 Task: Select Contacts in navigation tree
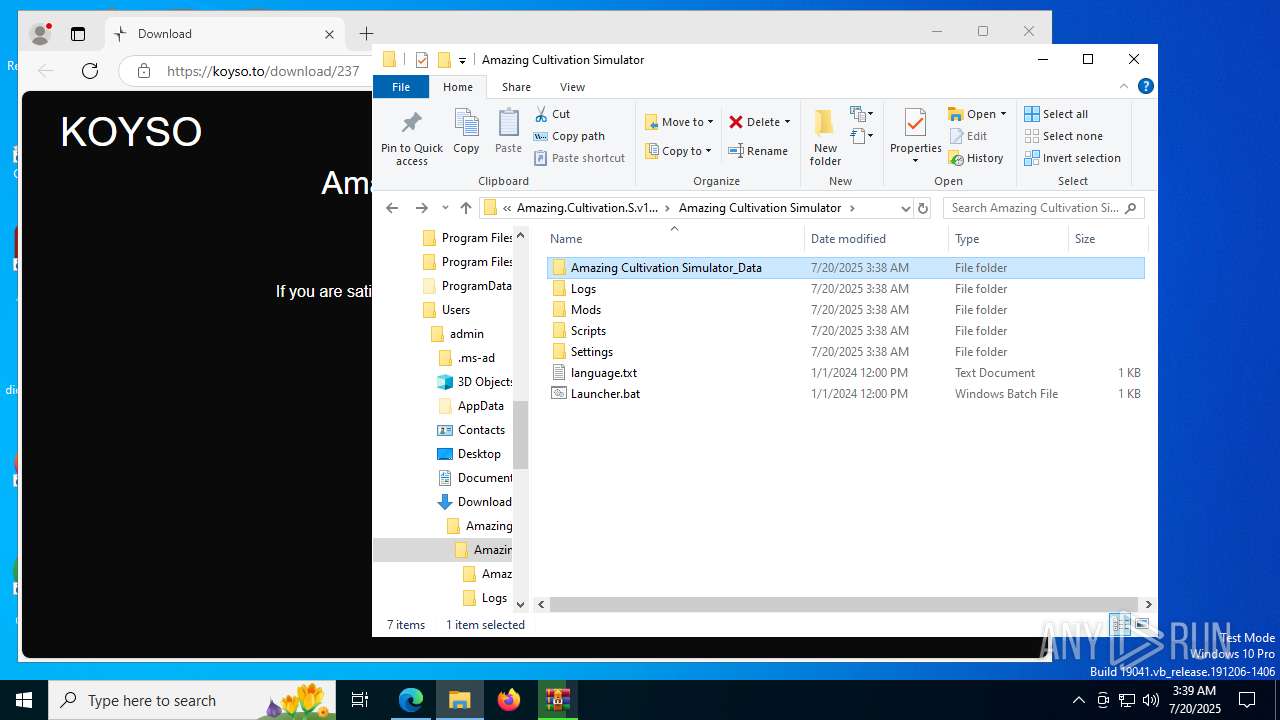pyautogui.click(x=481, y=430)
